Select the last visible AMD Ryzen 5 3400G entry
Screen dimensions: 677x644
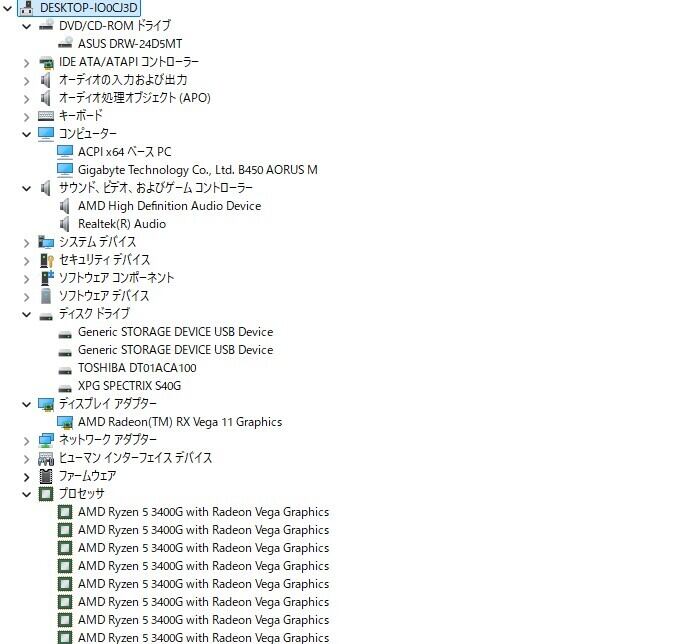(203, 638)
